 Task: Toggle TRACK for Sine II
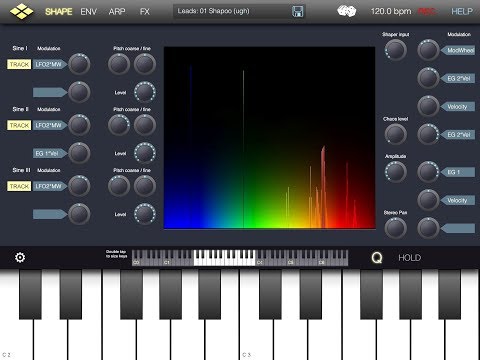(x=19, y=125)
